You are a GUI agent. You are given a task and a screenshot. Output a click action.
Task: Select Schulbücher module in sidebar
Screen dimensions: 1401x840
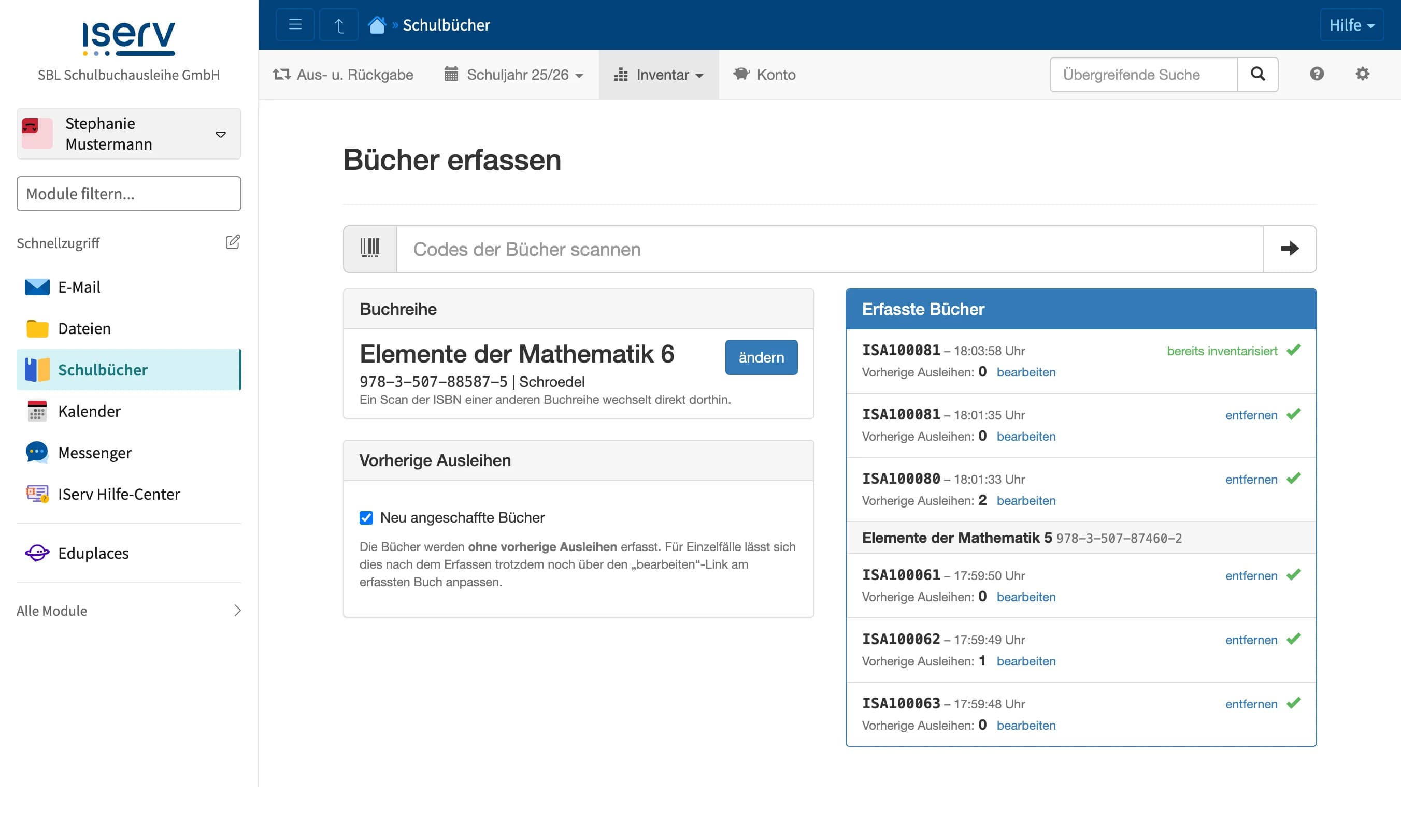click(x=128, y=370)
